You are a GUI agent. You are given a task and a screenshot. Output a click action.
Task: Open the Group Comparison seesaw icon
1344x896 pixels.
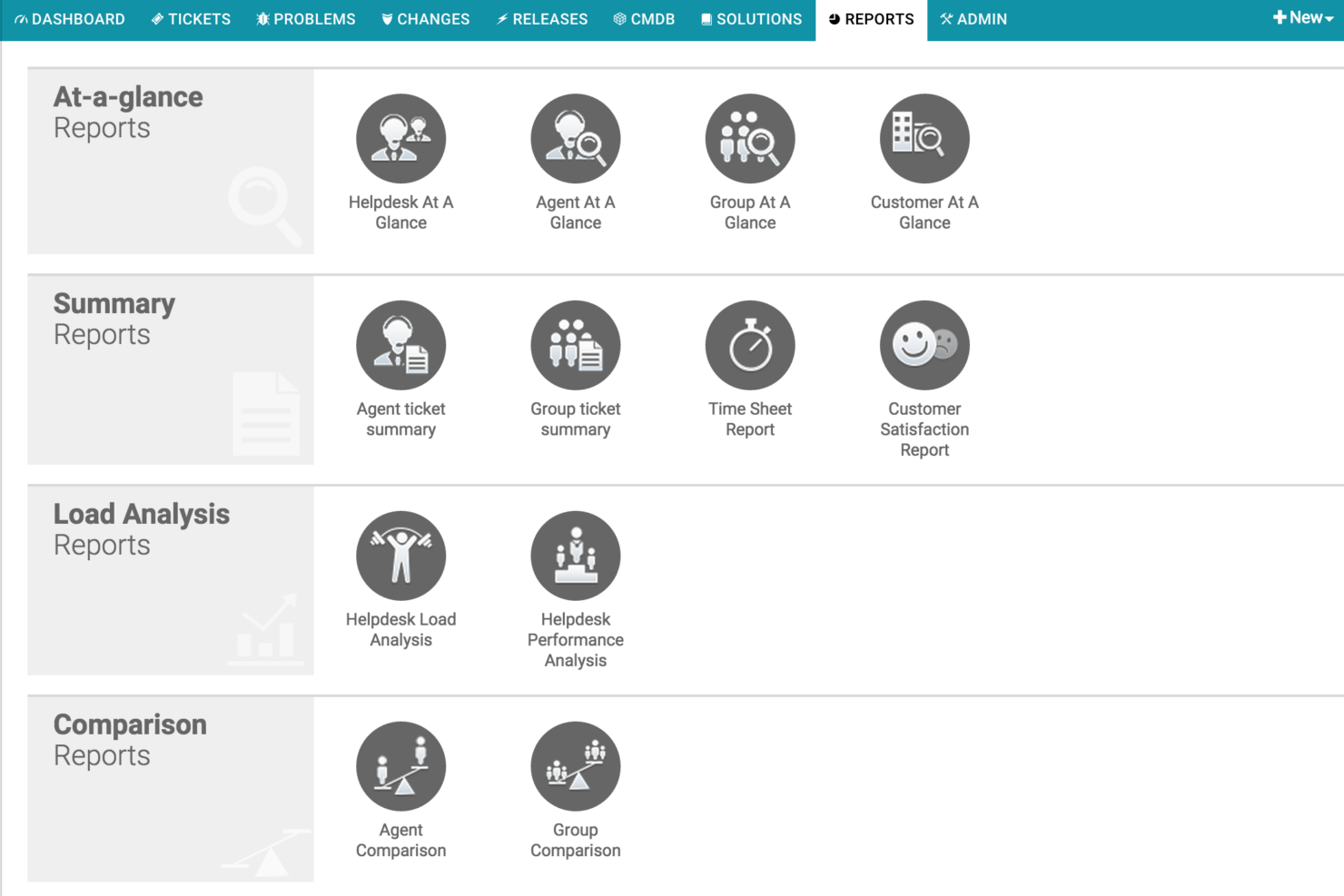575,767
